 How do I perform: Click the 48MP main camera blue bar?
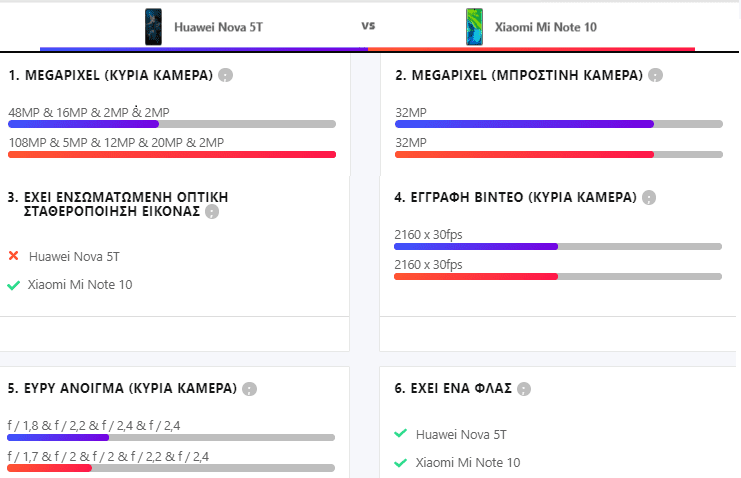84,124
